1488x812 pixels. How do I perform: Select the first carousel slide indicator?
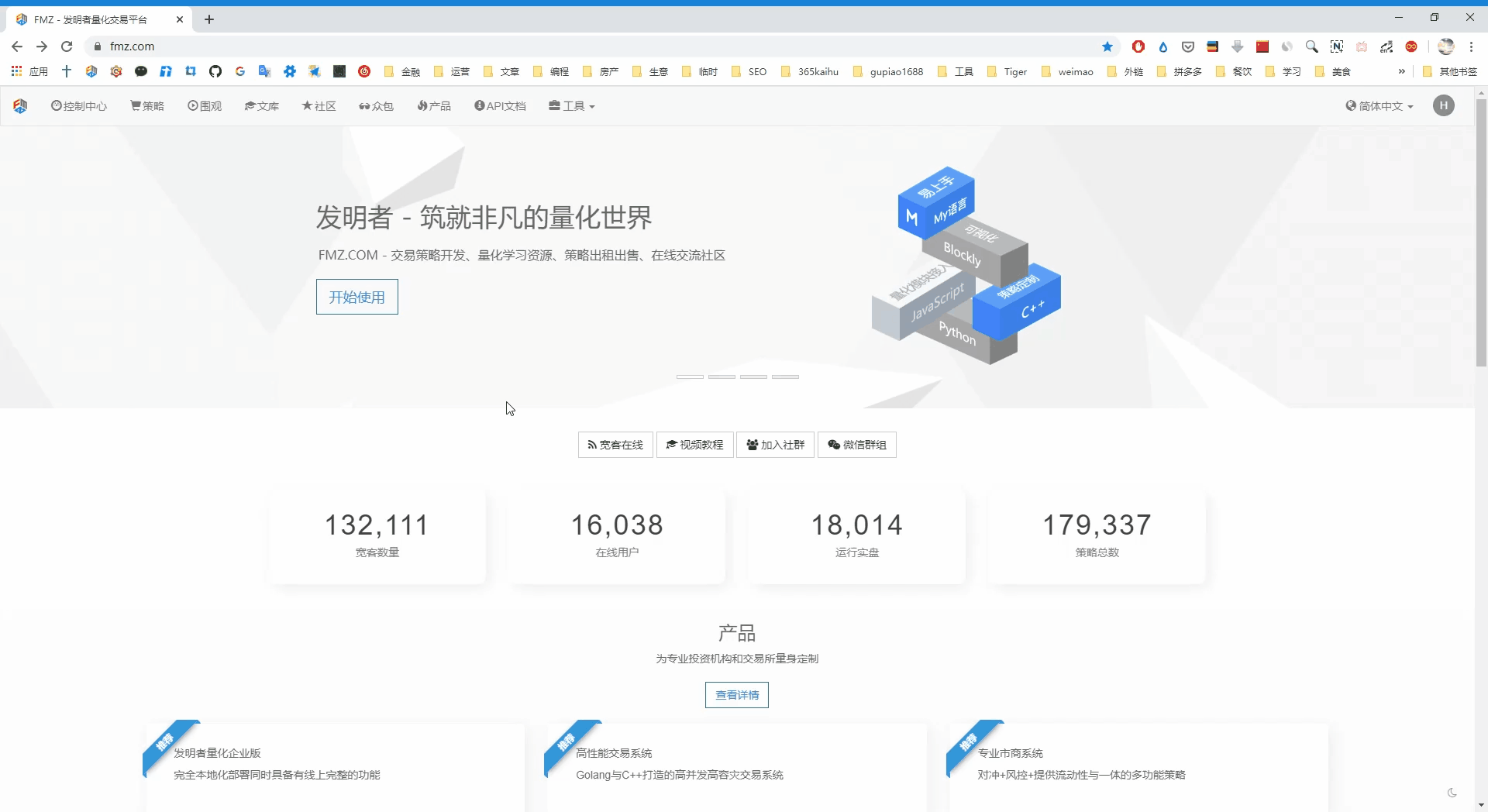coord(690,377)
